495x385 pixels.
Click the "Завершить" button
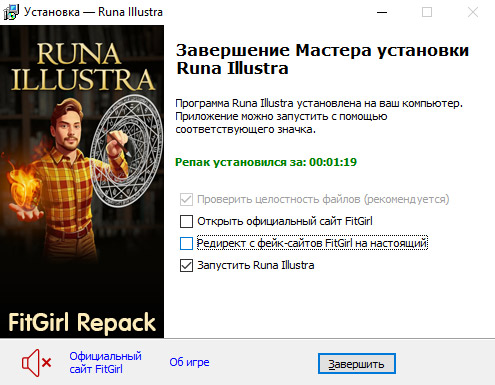click(x=357, y=364)
